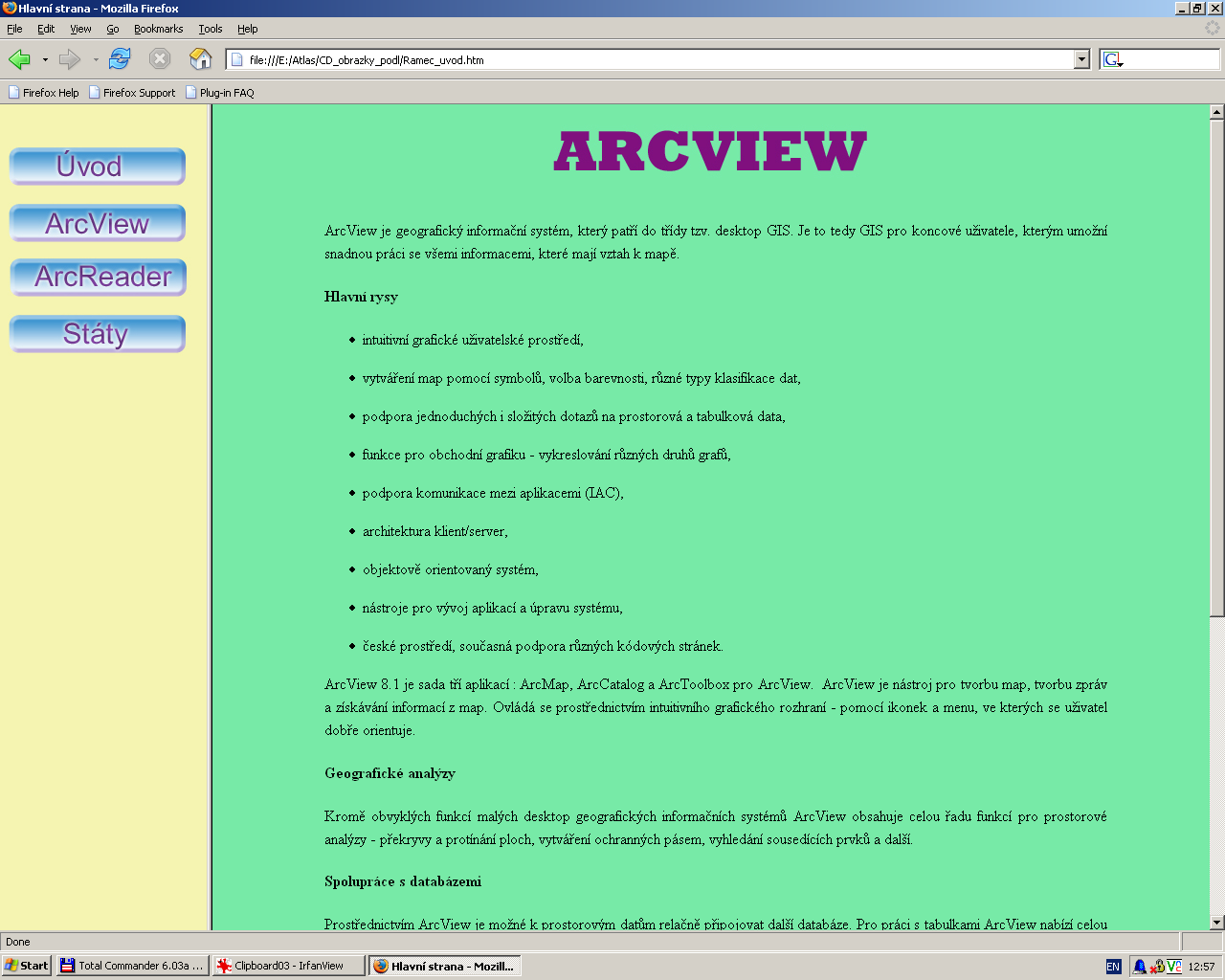The image size is (1225, 980).
Task: Open the Help menu
Action: pos(248,29)
